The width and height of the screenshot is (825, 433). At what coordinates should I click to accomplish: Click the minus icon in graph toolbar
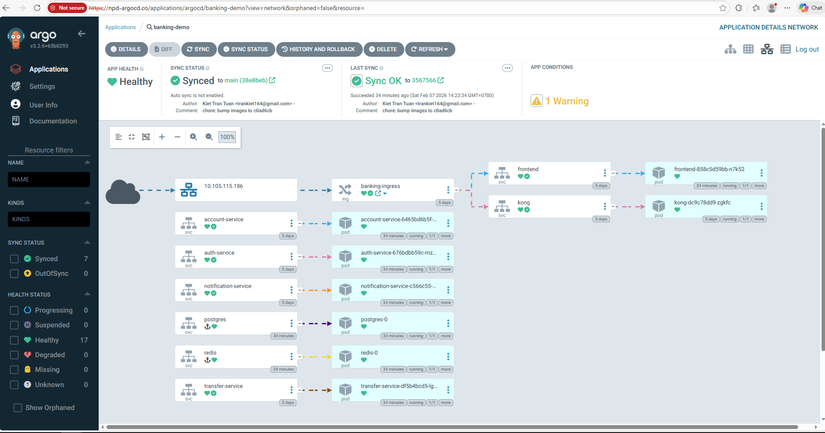[x=177, y=137]
